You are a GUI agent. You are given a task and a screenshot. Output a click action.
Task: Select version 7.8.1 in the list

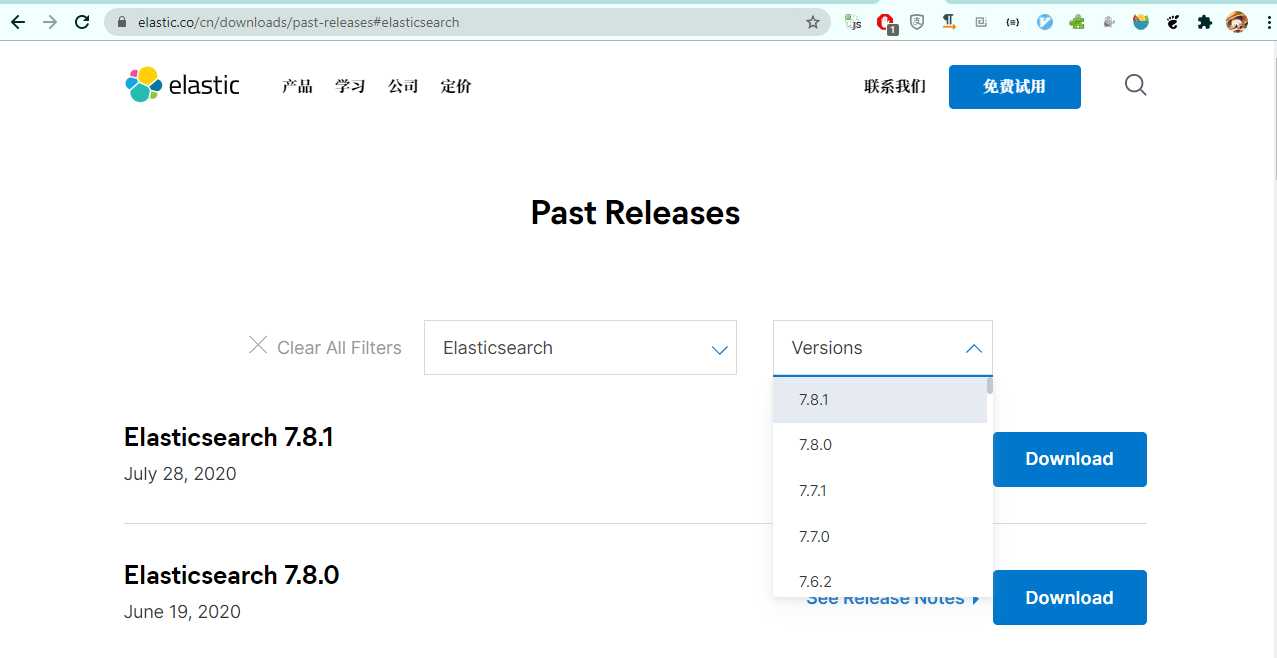coord(880,399)
